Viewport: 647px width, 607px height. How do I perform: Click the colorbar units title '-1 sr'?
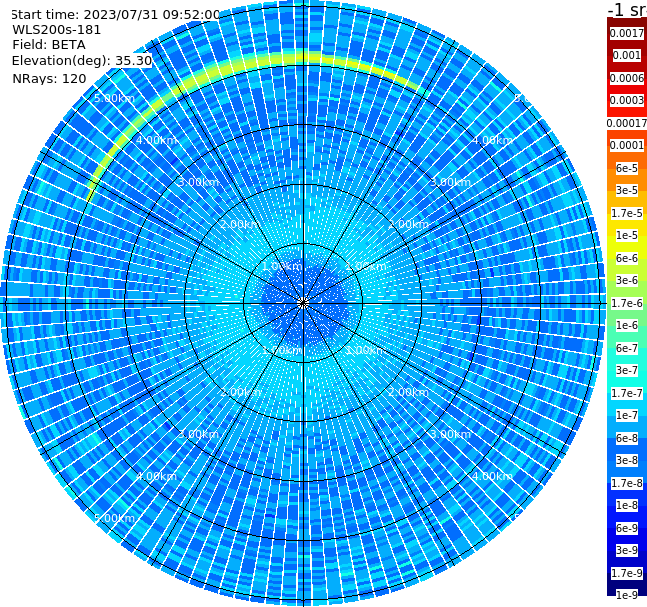(627, 10)
